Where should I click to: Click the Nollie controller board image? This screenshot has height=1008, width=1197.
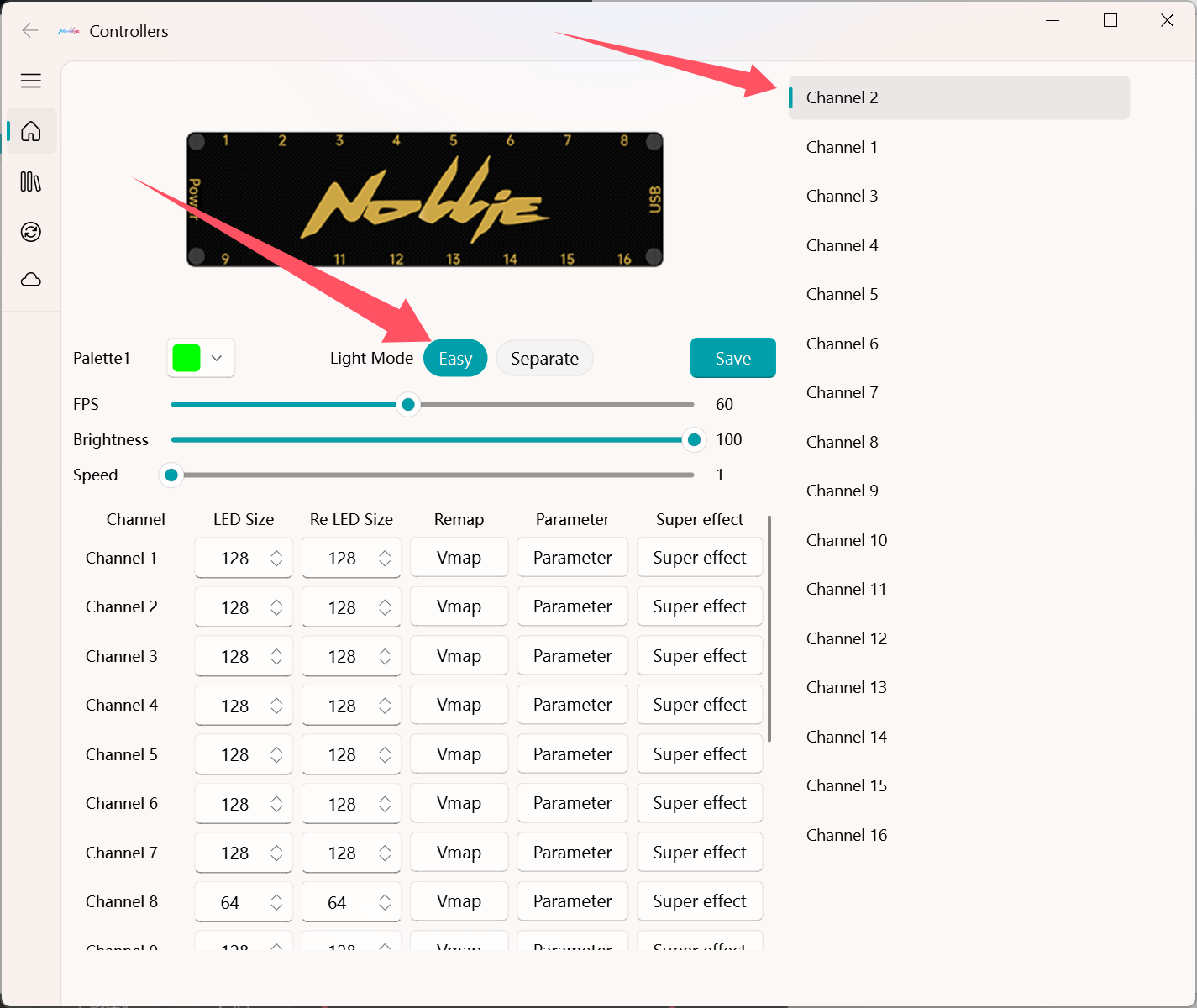(x=425, y=200)
